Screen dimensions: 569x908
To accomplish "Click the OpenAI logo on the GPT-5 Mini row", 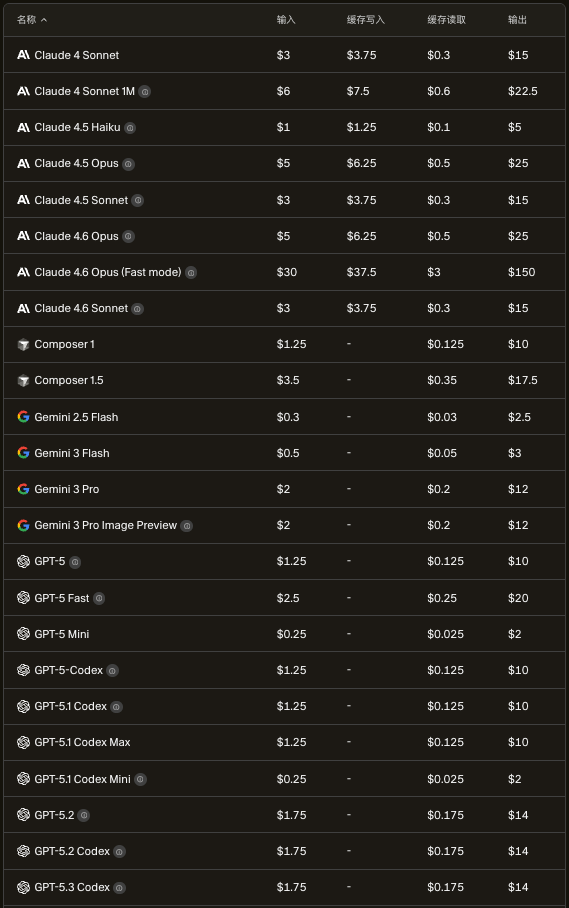I will click(x=23, y=634).
